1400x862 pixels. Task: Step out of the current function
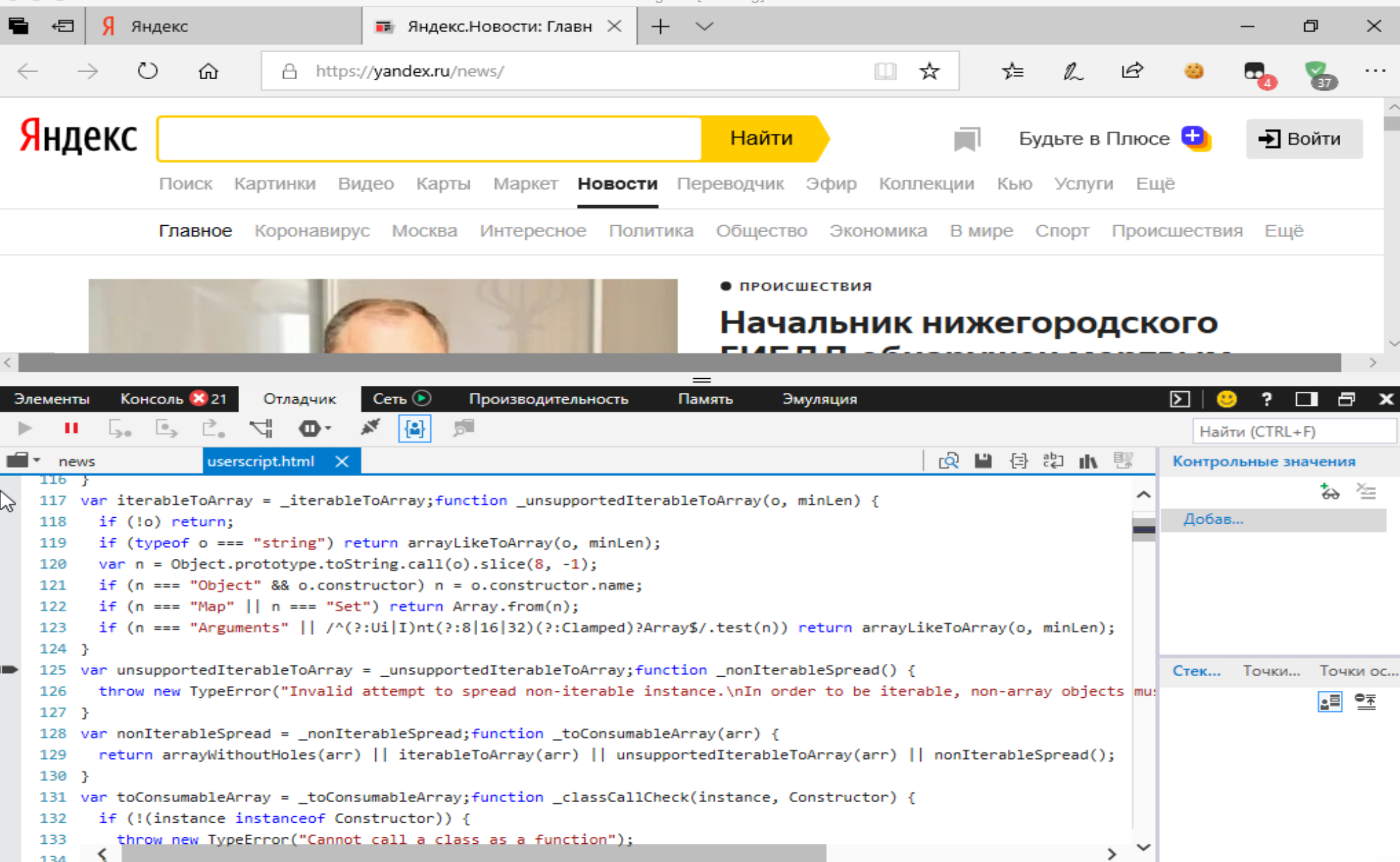click(x=213, y=428)
